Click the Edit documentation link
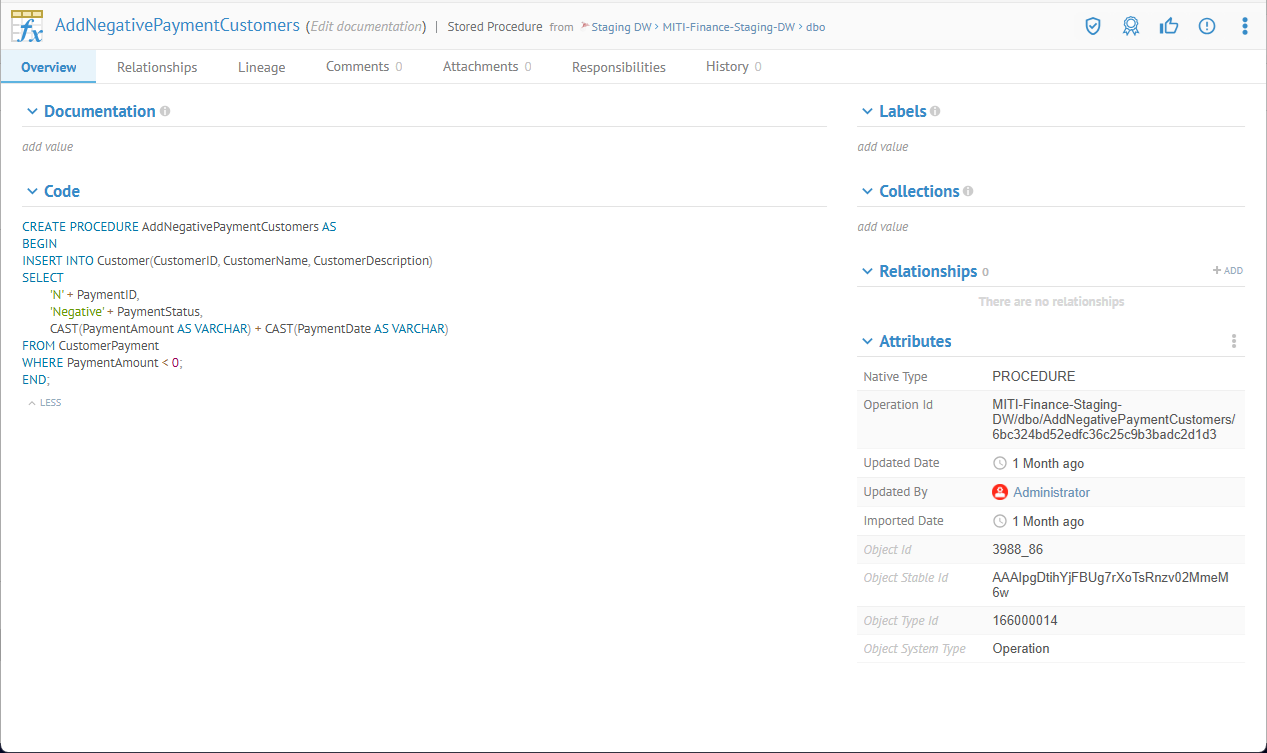 [x=365, y=27]
